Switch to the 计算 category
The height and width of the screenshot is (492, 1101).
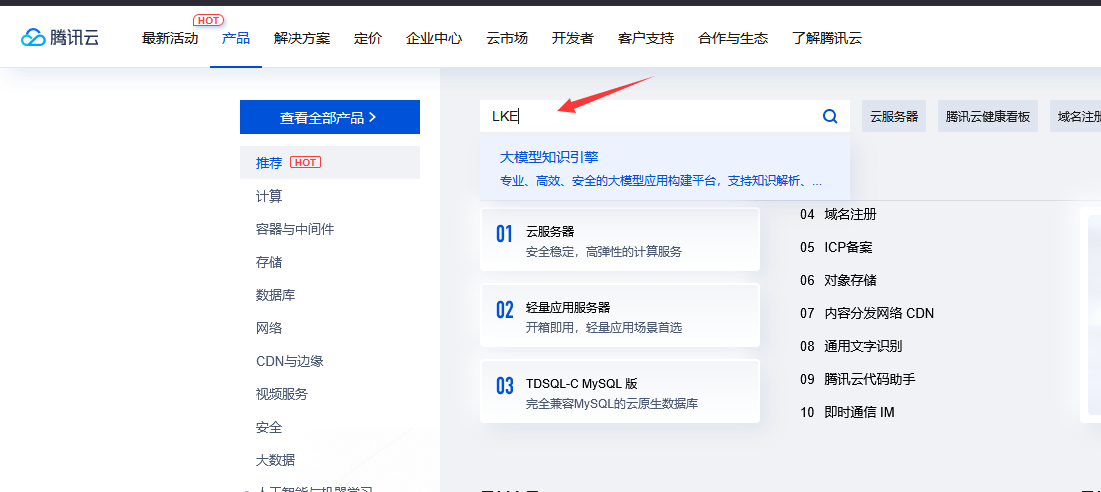(x=269, y=196)
